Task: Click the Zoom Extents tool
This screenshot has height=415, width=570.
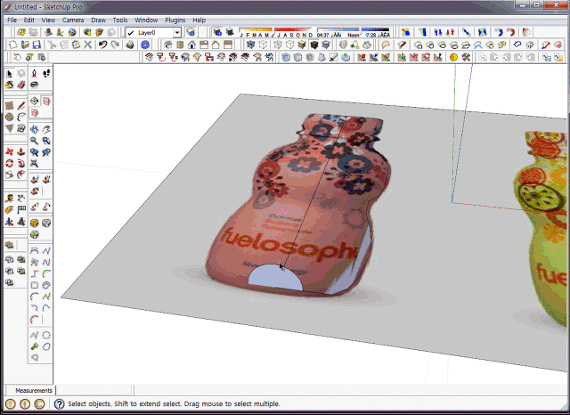Action: (x=34, y=163)
